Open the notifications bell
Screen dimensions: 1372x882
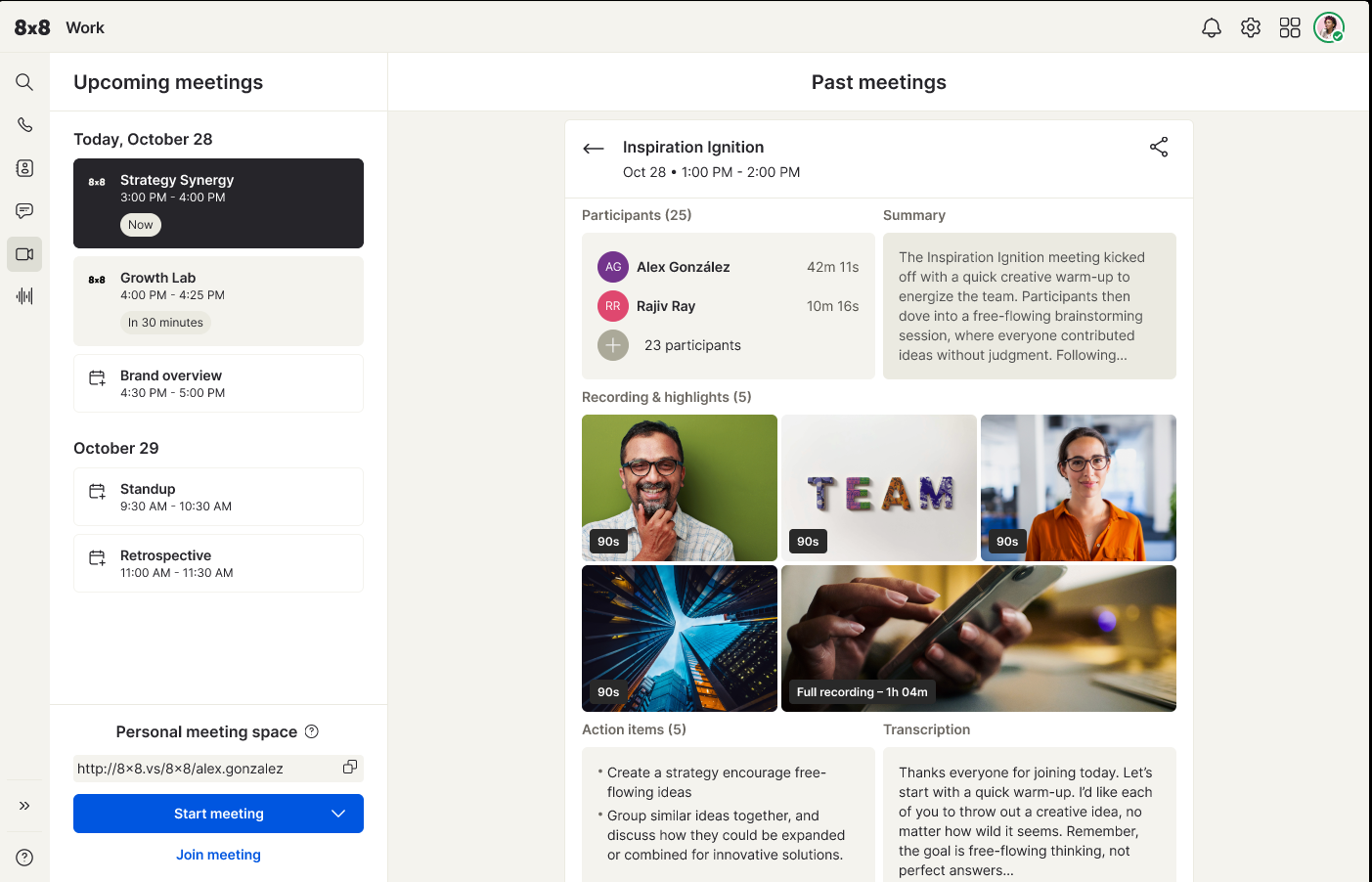coord(1212,27)
